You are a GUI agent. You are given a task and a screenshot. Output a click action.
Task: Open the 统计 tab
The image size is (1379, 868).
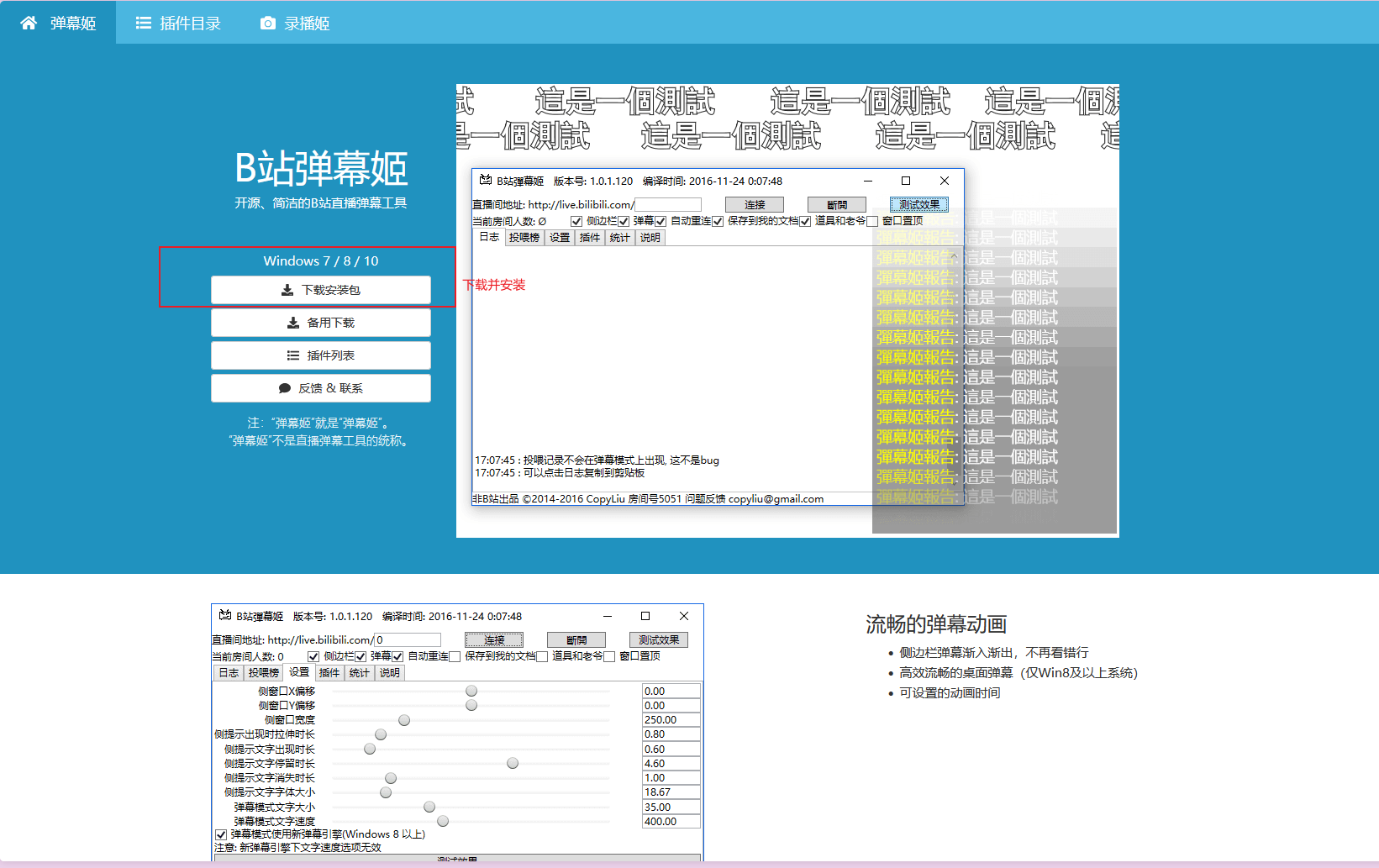(x=620, y=238)
